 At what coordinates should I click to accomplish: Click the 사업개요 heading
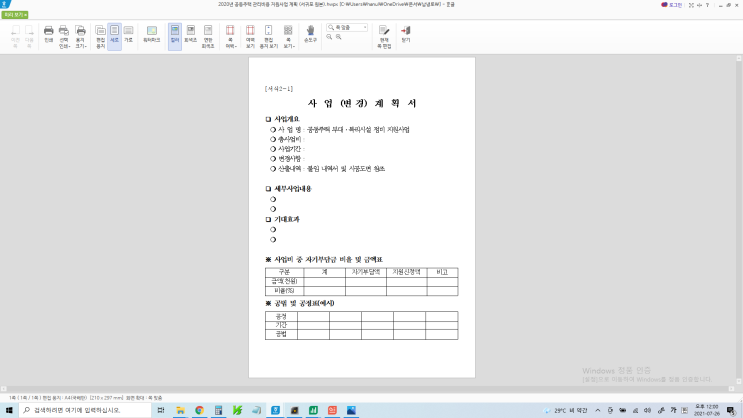pyautogui.click(x=287, y=119)
